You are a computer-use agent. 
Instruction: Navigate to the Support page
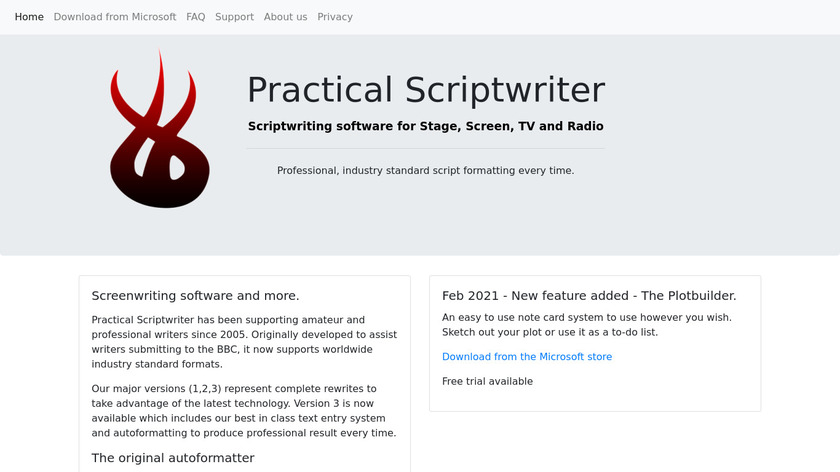coord(234,17)
